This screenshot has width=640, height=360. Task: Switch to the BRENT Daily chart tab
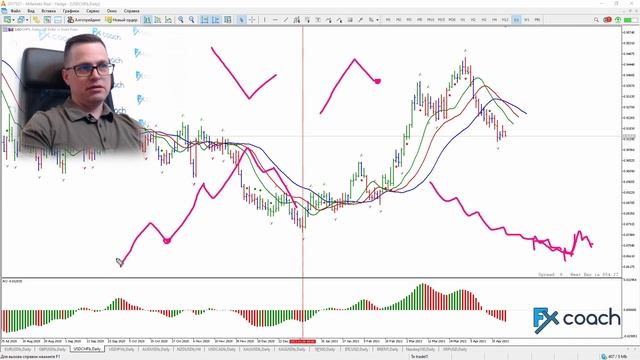[x=387, y=349]
